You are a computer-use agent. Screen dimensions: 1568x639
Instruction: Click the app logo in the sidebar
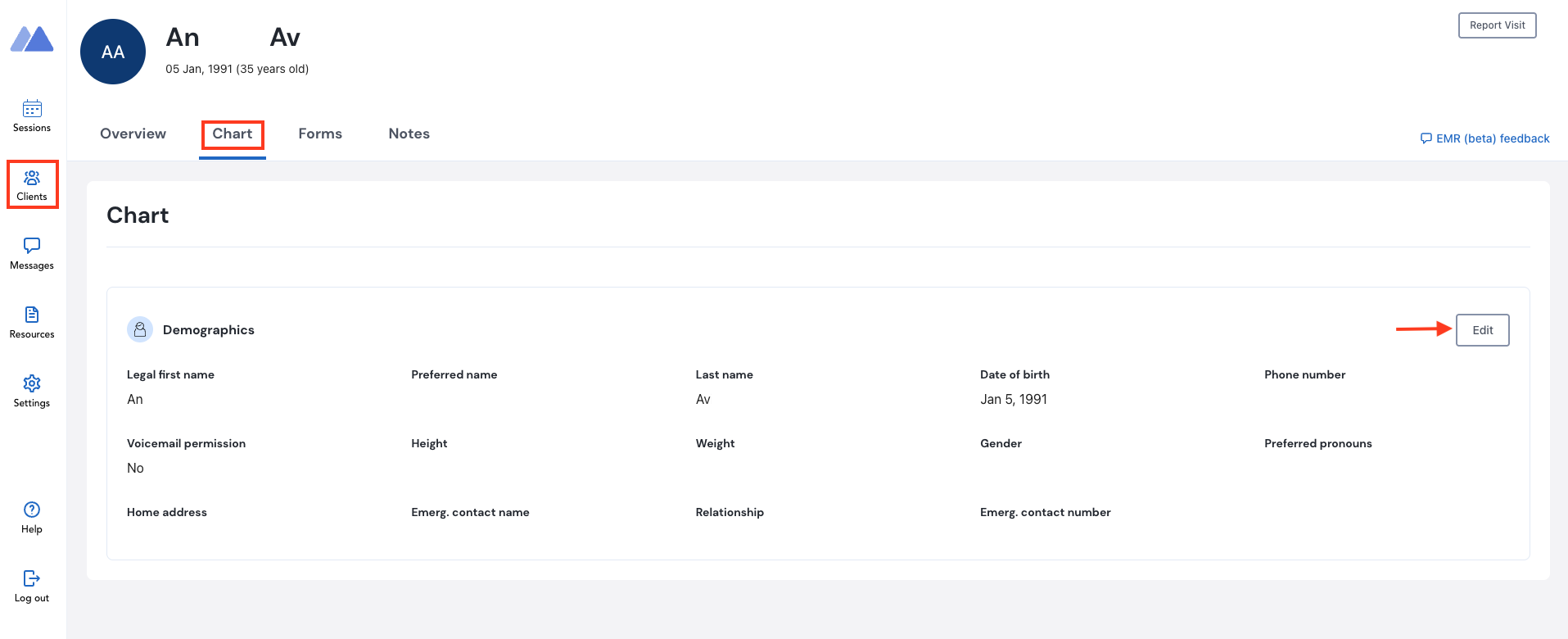(32, 39)
